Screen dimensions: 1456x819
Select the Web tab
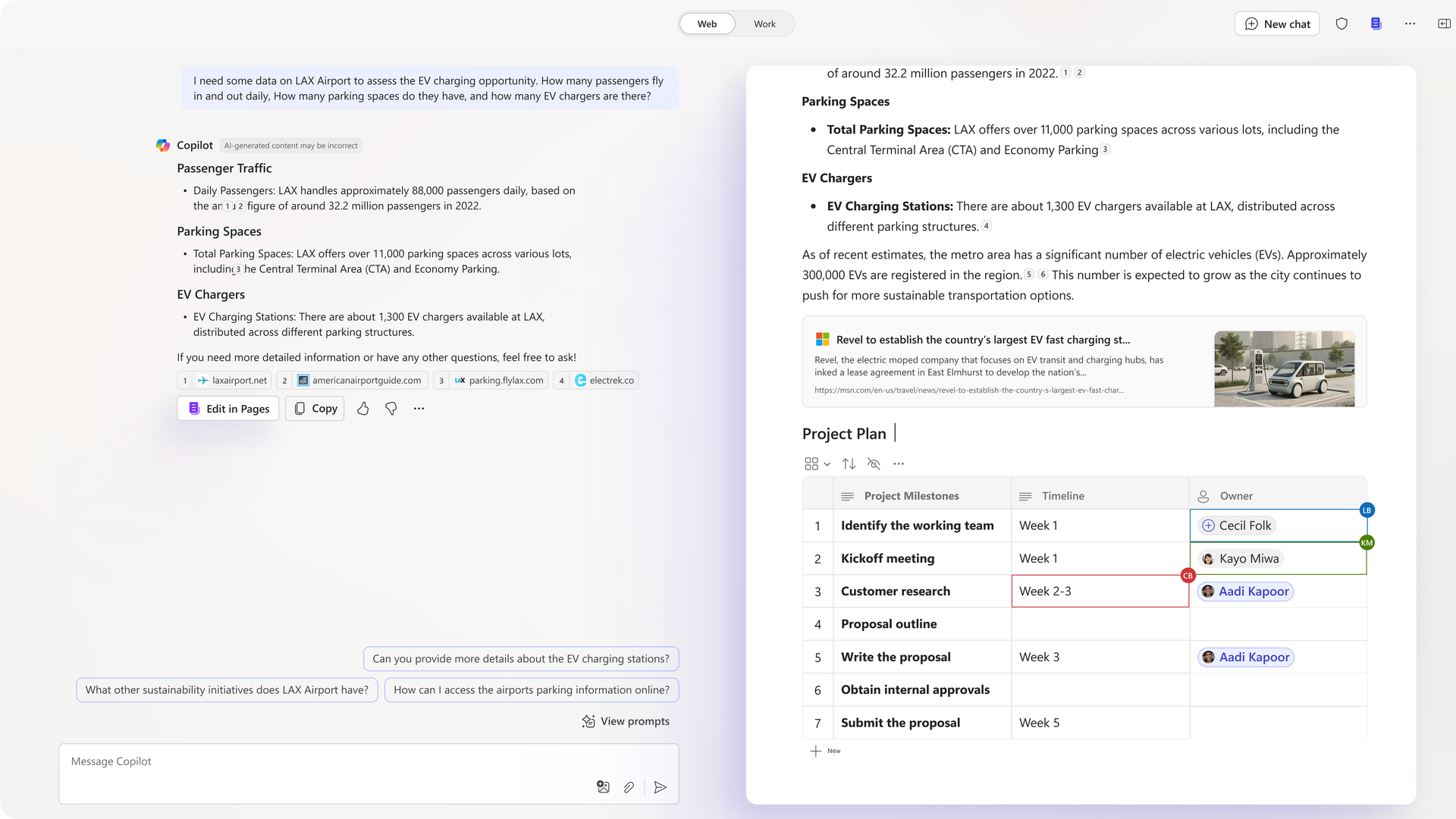point(706,24)
